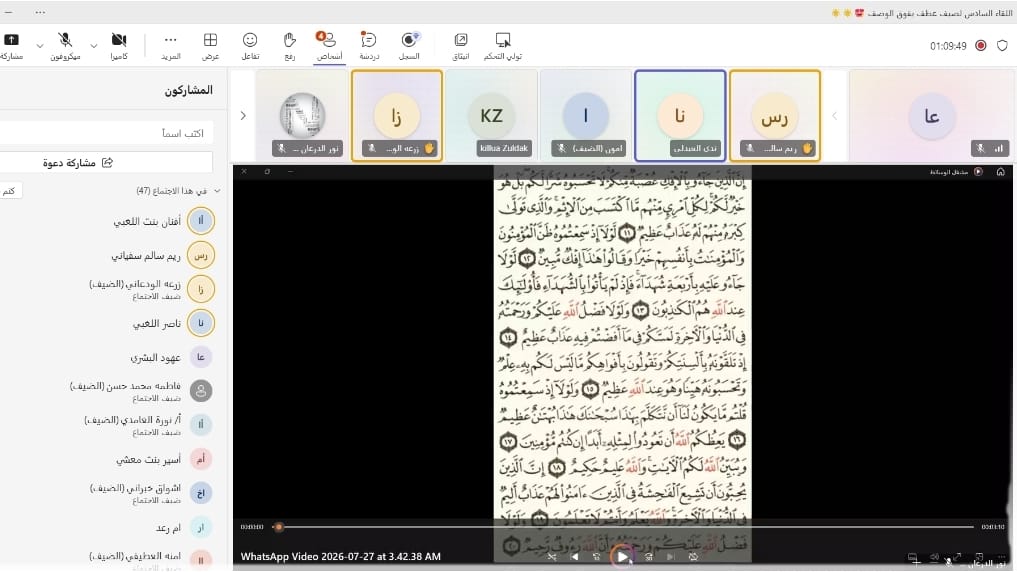Image resolution: width=1017 pixels, height=572 pixels.
Task: Expand the microphone options dropdown arrow
Action: 40,46
